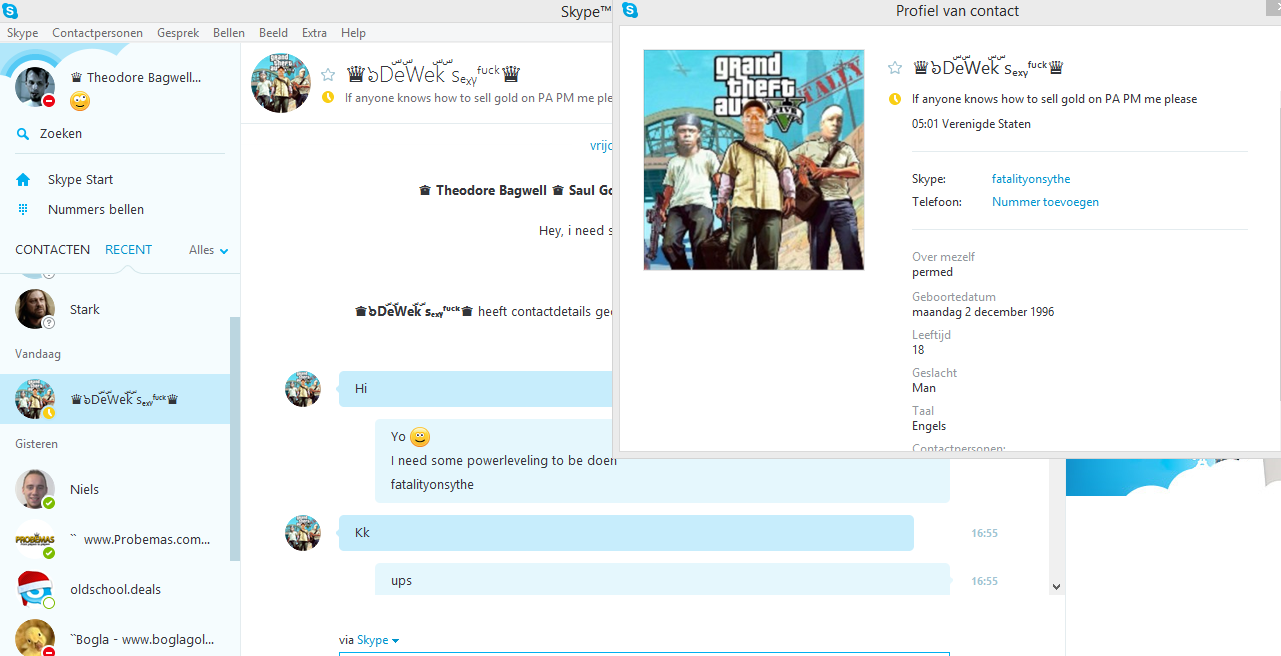Screen dimensions: 1281x656
Task: Toggle favorite star in profile window
Action: (895, 68)
